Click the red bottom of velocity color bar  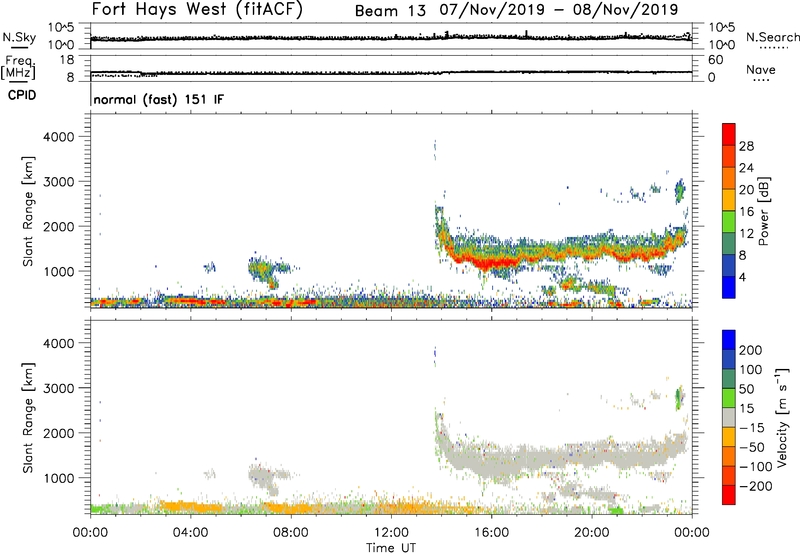tap(729, 495)
